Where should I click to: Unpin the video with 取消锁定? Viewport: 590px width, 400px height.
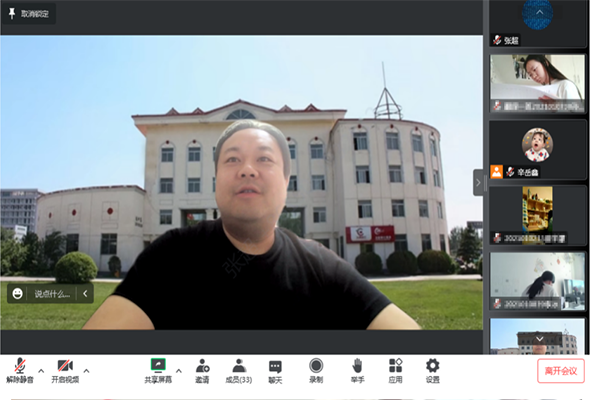29,14
